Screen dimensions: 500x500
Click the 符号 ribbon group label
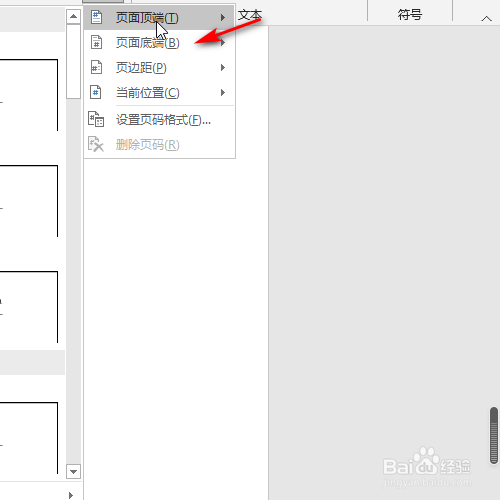(410, 15)
